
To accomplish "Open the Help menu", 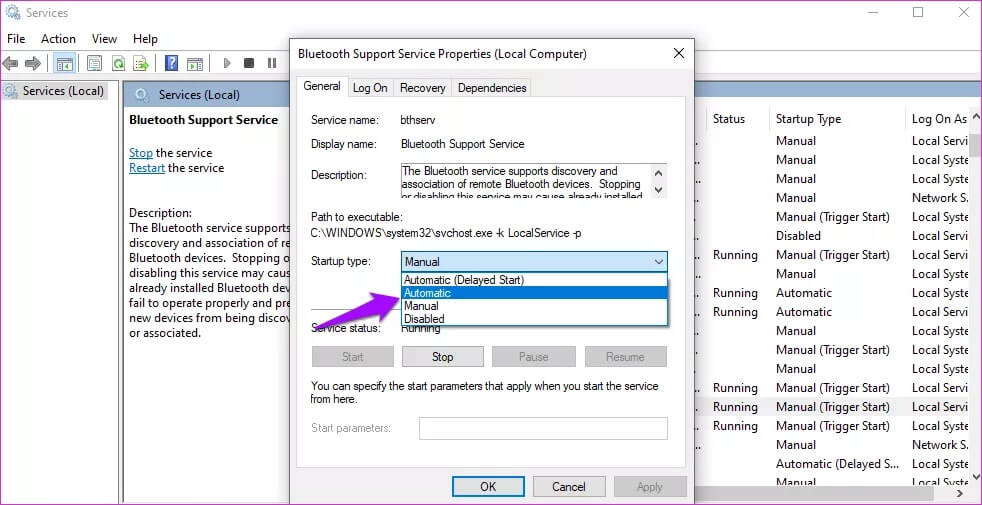I will coord(145,39).
